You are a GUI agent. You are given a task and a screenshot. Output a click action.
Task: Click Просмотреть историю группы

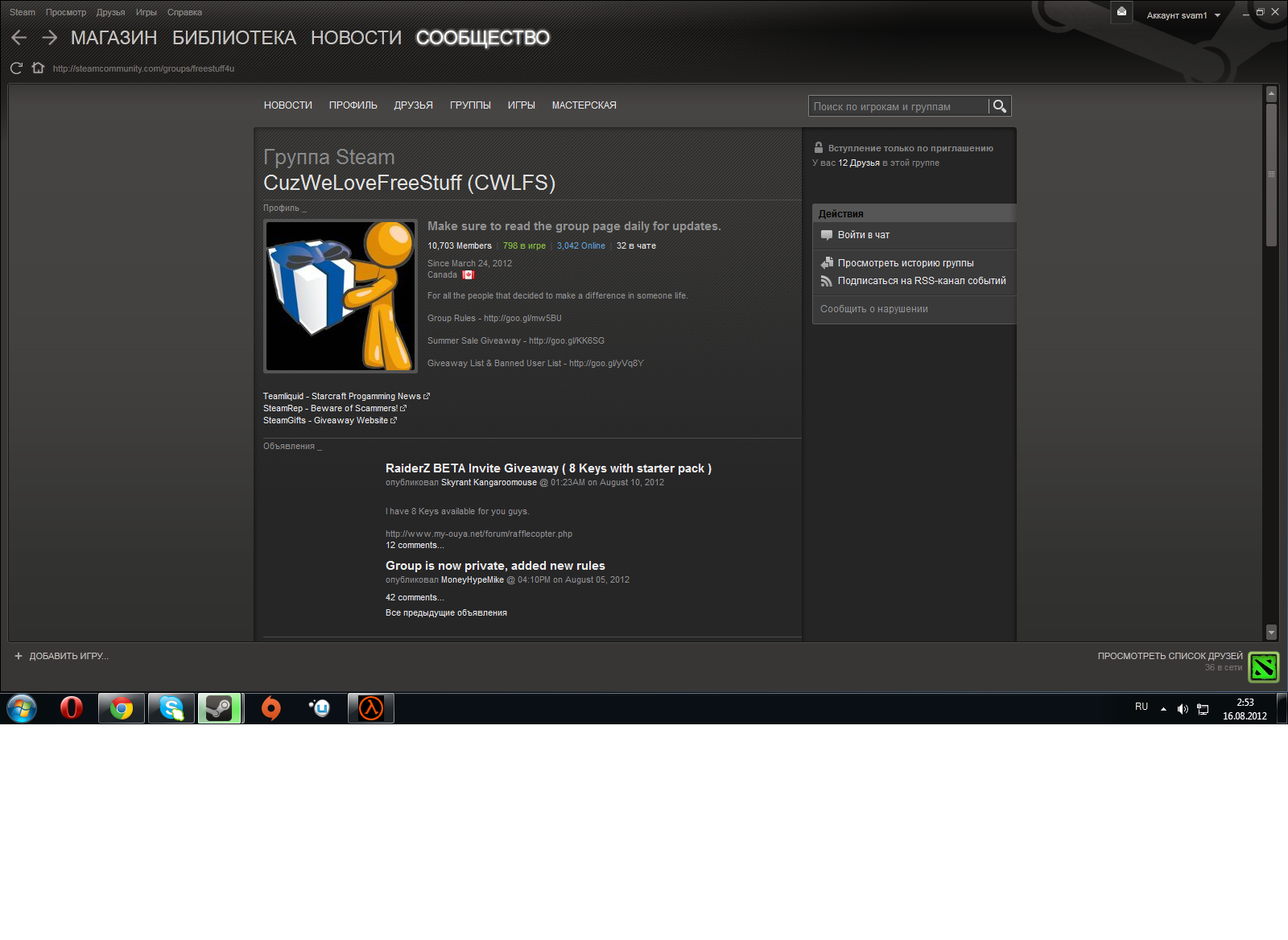906,263
